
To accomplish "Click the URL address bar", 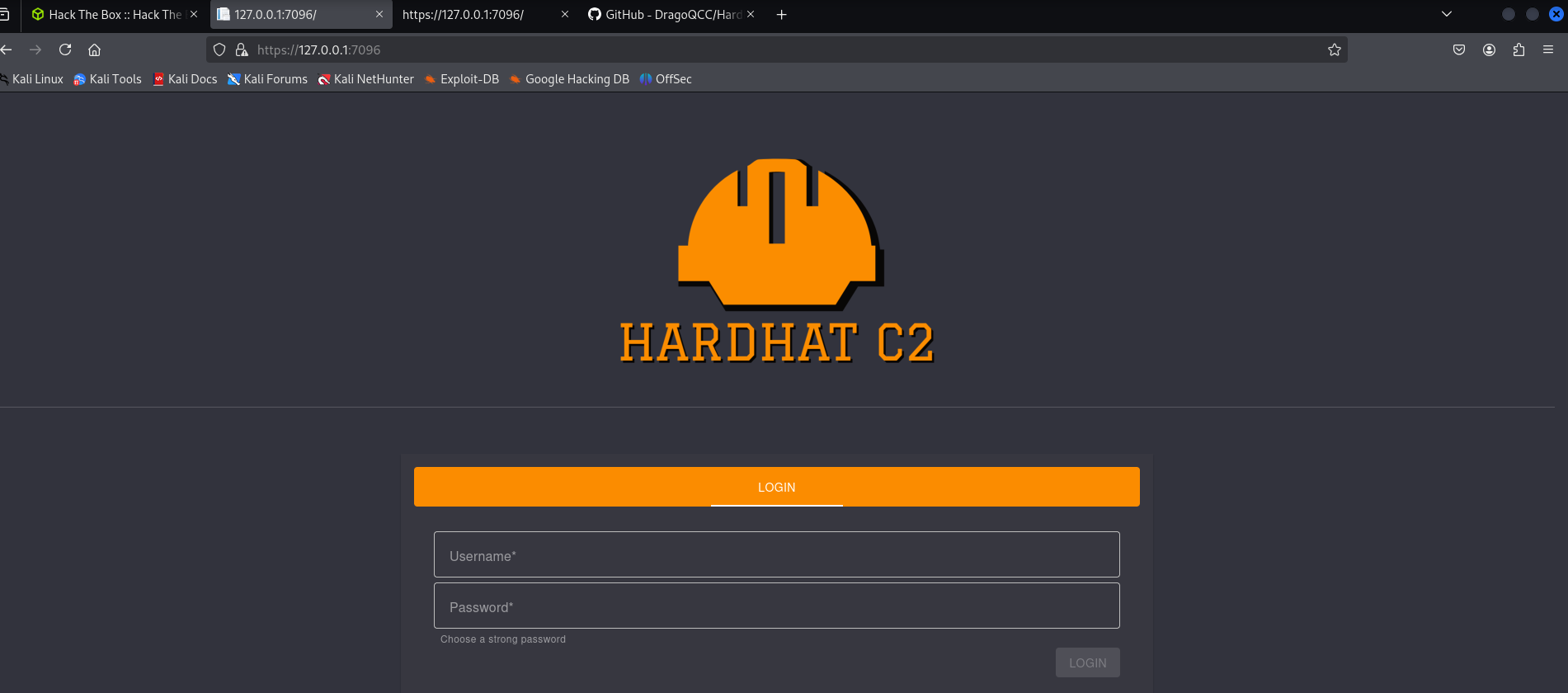I will pyautogui.click(x=775, y=49).
